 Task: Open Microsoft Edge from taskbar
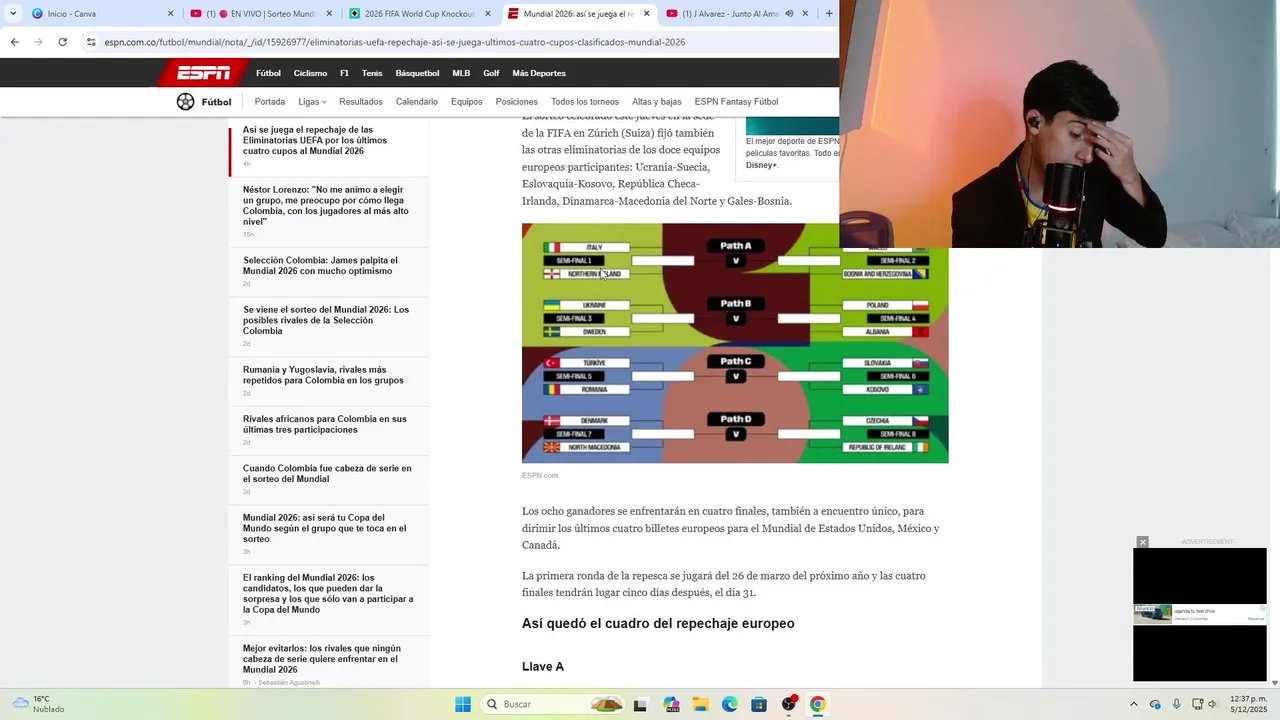730,704
